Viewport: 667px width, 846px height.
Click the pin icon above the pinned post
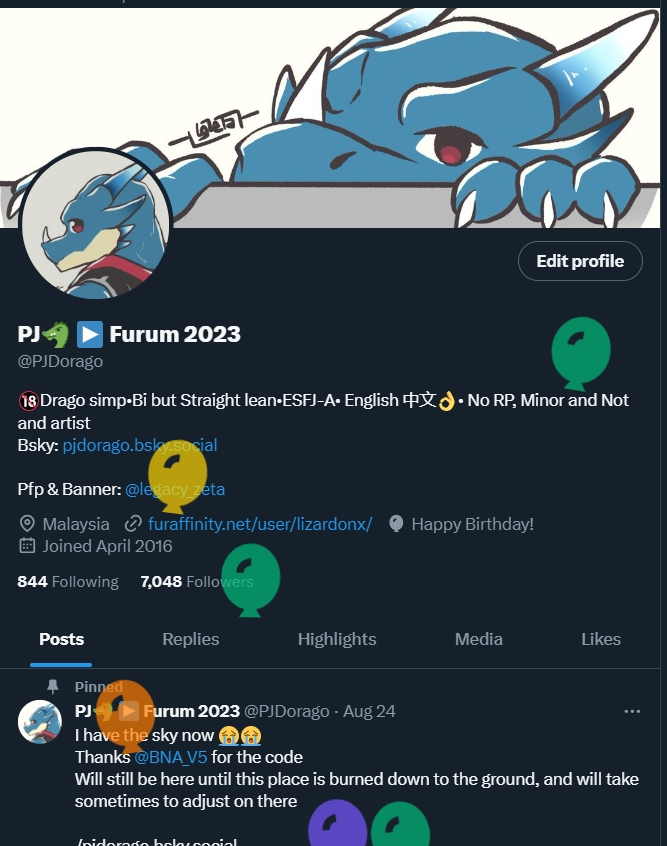point(53,687)
